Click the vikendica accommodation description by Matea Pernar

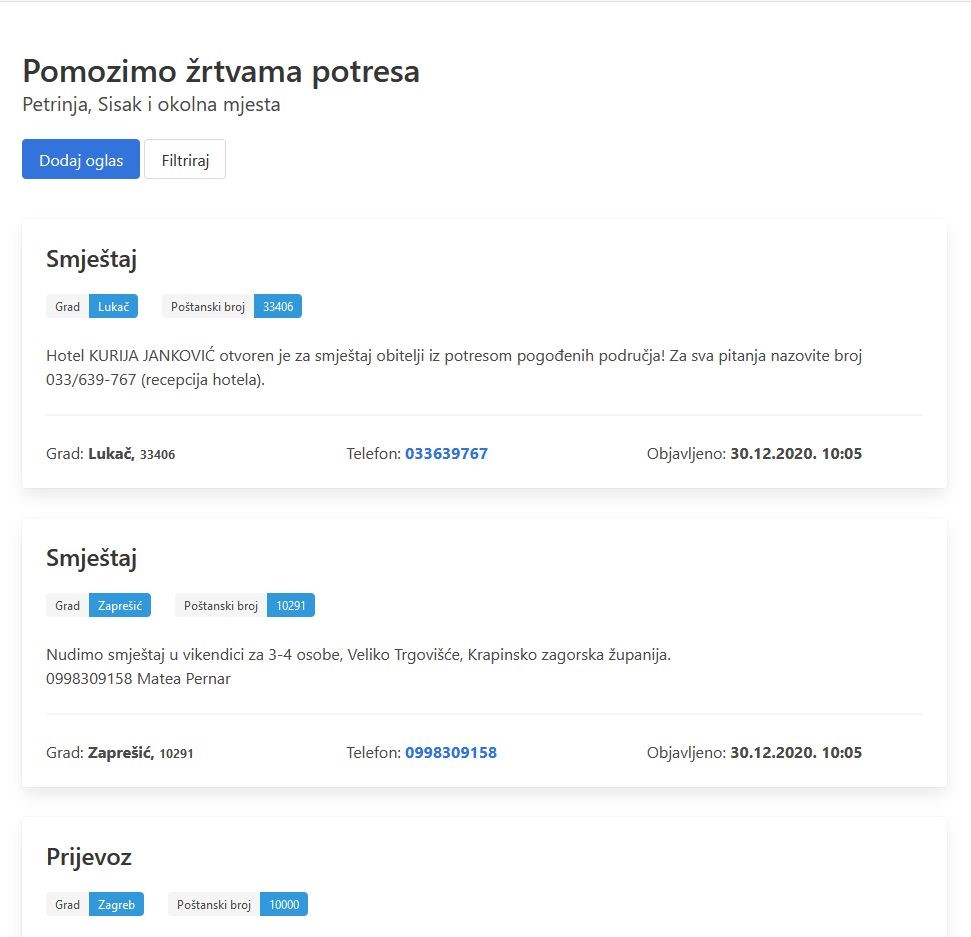click(358, 667)
